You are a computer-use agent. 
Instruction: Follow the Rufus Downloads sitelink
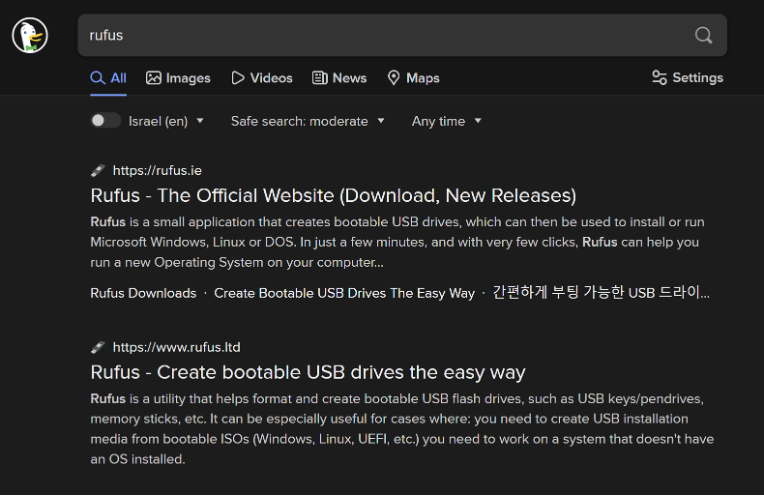tap(143, 293)
